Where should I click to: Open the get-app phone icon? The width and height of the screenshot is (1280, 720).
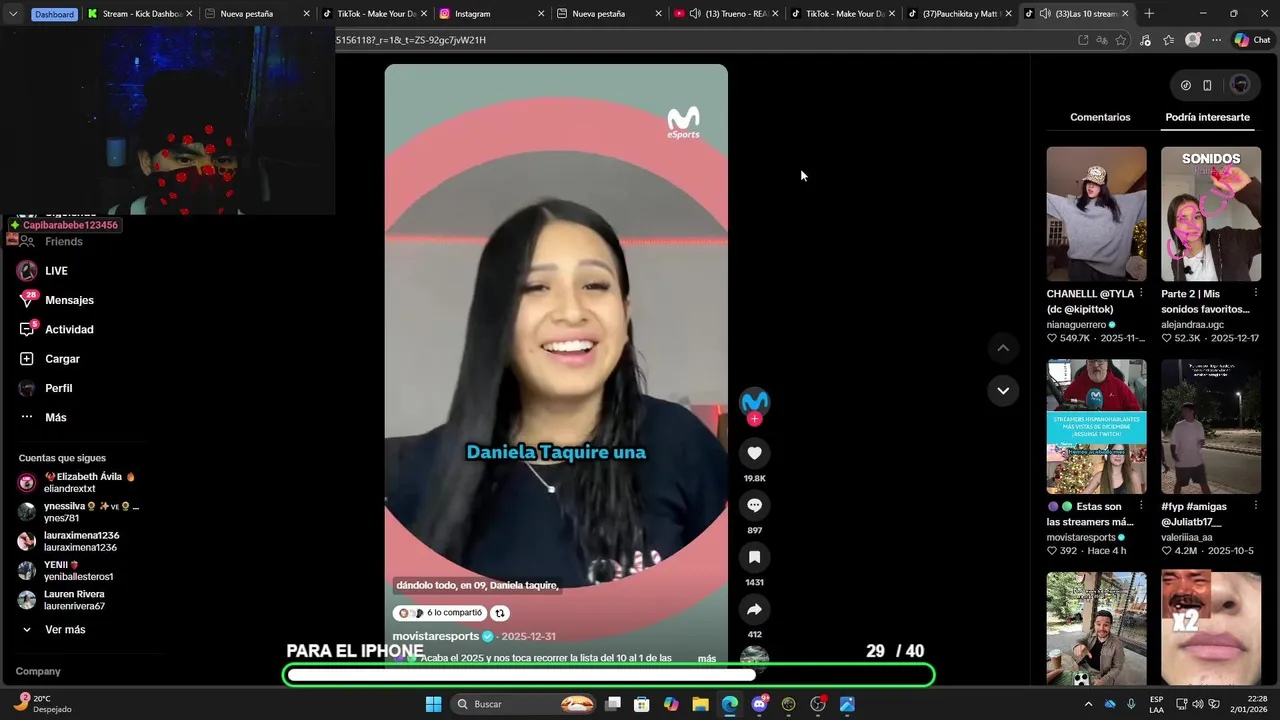1207,85
